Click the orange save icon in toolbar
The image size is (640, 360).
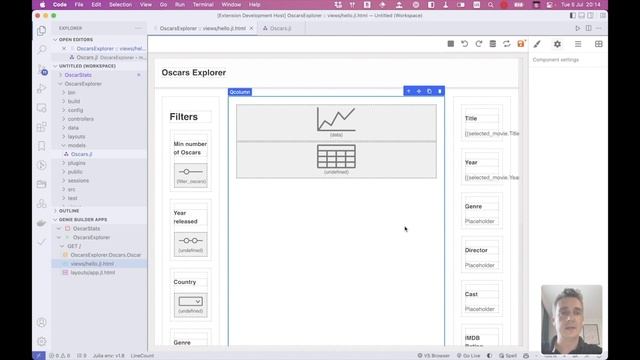521,44
